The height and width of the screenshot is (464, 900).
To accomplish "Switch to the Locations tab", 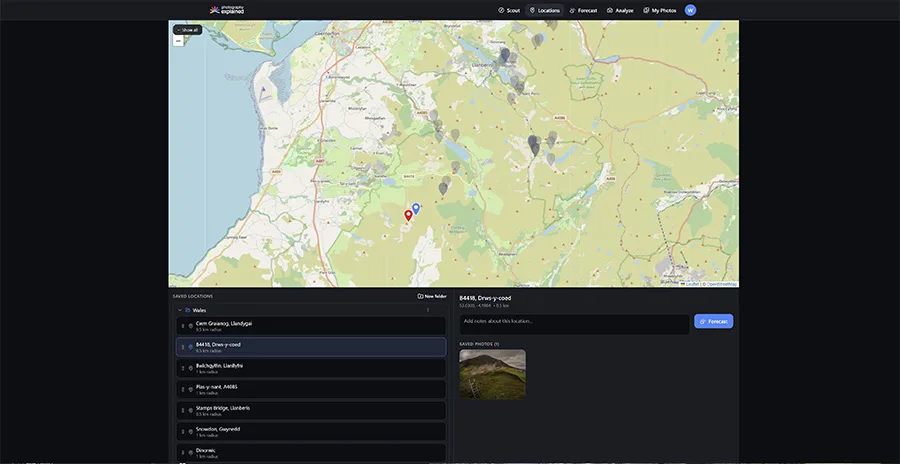I will click(544, 10).
